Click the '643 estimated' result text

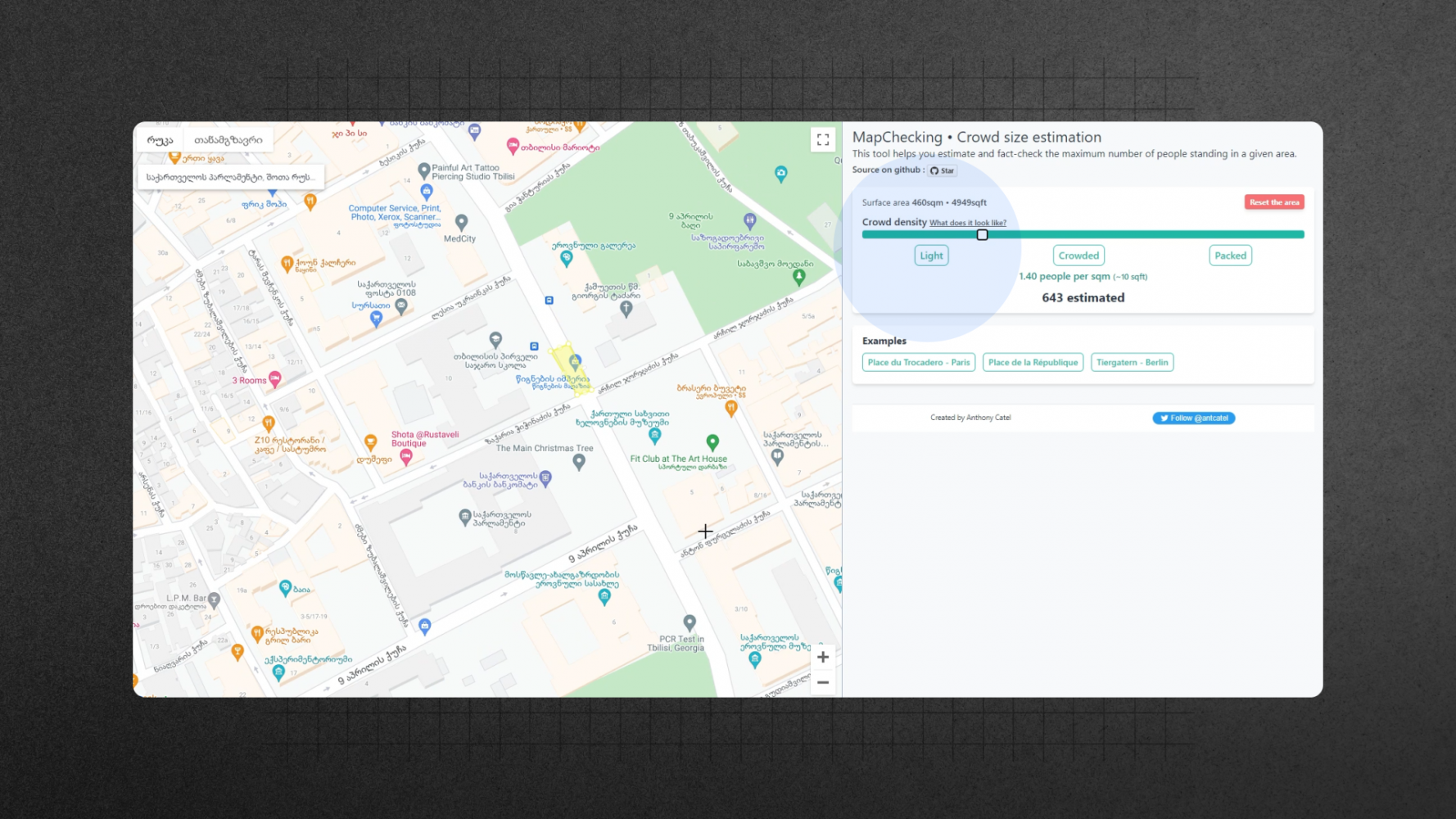click(x=1083, y=298)
